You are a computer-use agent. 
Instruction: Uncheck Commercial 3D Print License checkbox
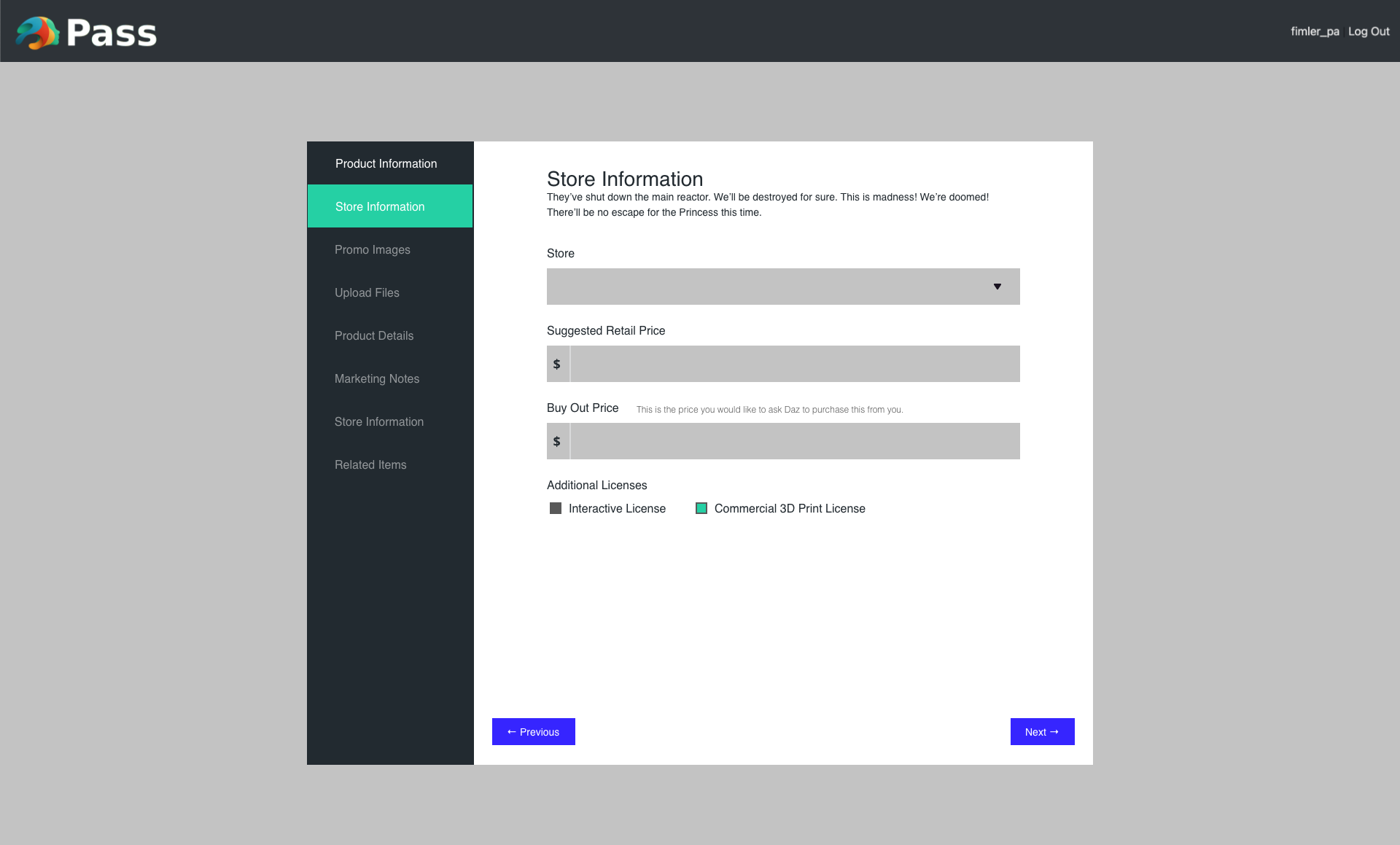[701, 508]
